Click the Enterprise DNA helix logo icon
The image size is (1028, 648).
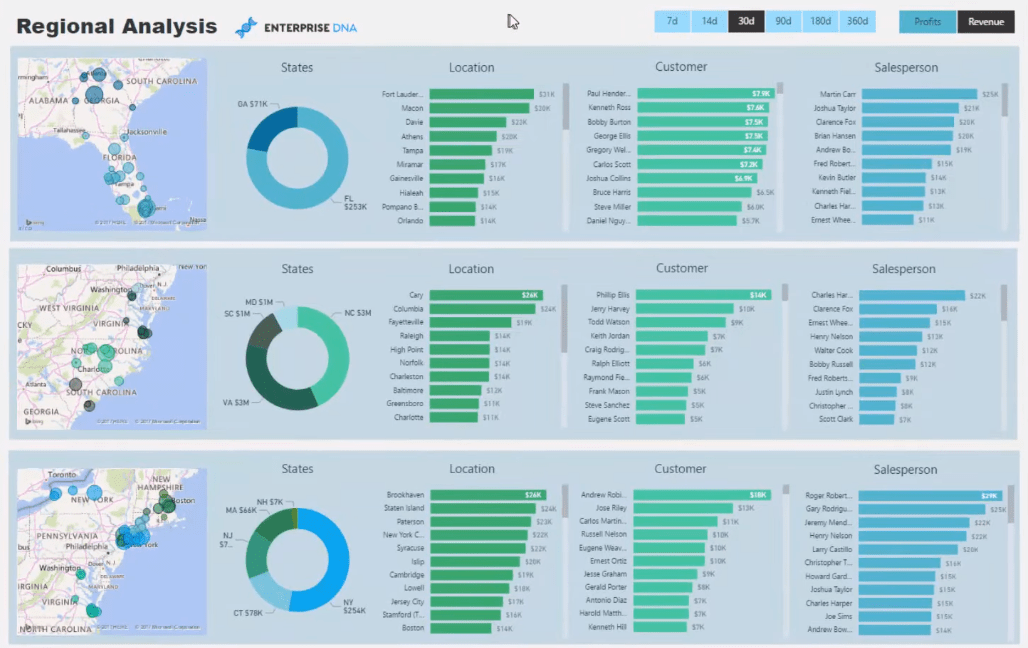tap(247, 28)
